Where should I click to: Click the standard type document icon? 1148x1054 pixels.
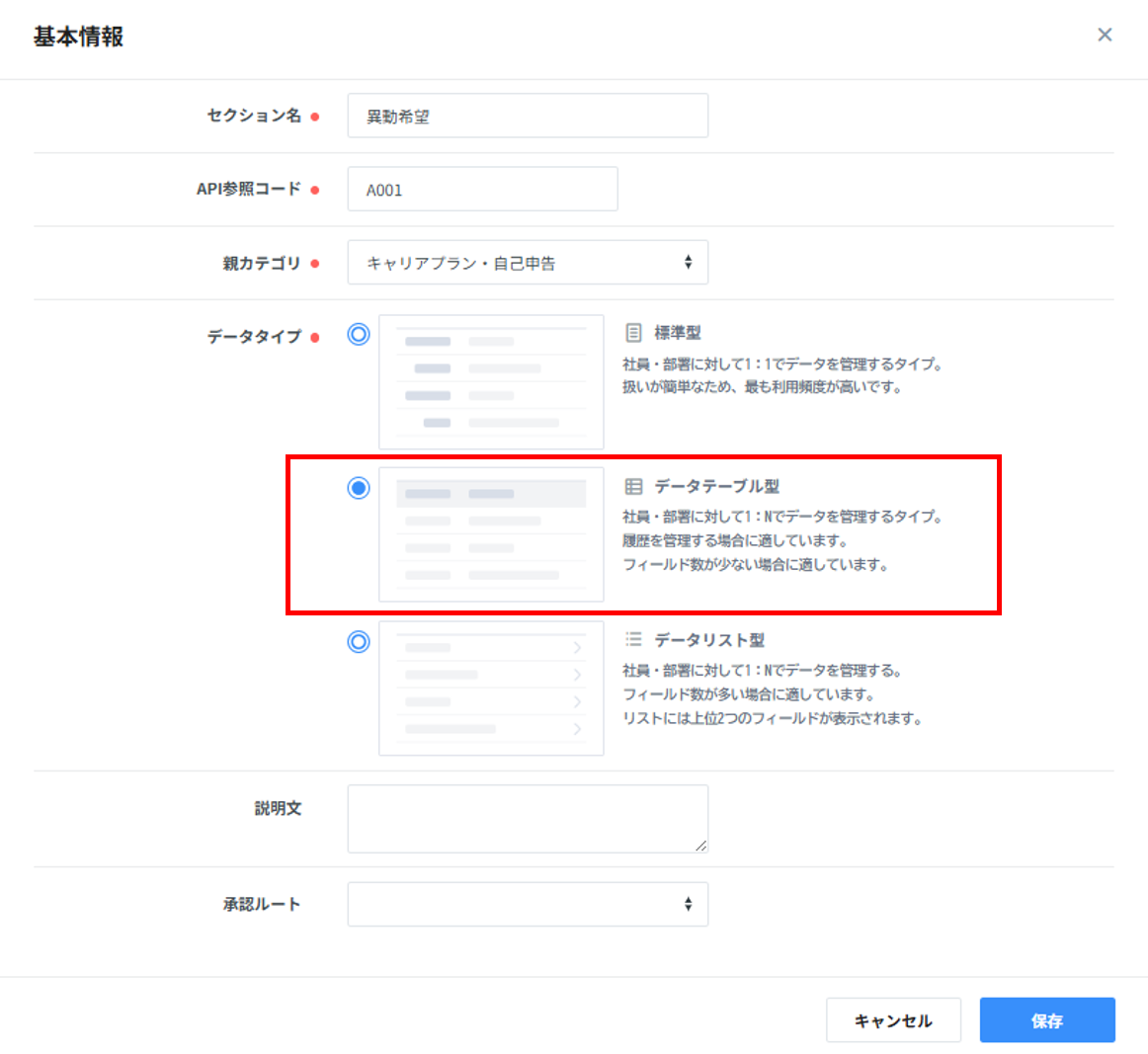pyautogui.click(x=634, y=333)
